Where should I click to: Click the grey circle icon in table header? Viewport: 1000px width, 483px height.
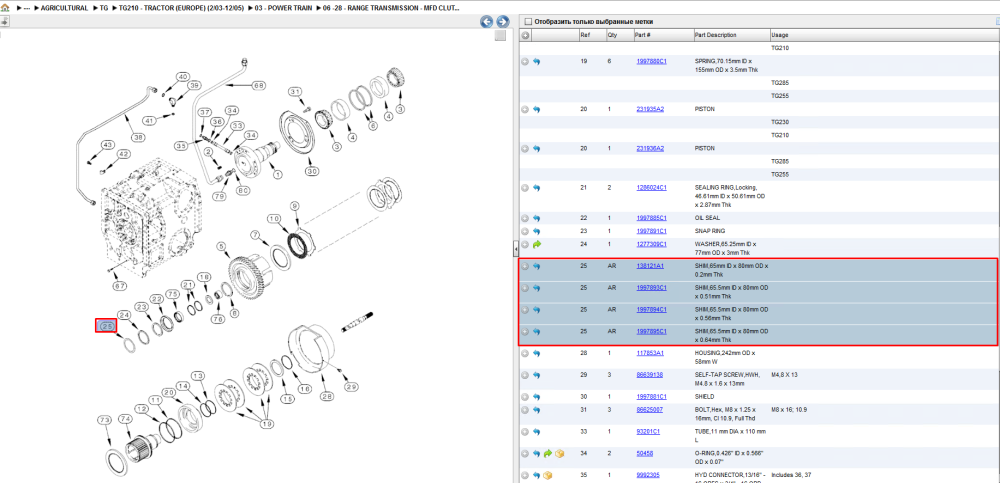(526, 36)
